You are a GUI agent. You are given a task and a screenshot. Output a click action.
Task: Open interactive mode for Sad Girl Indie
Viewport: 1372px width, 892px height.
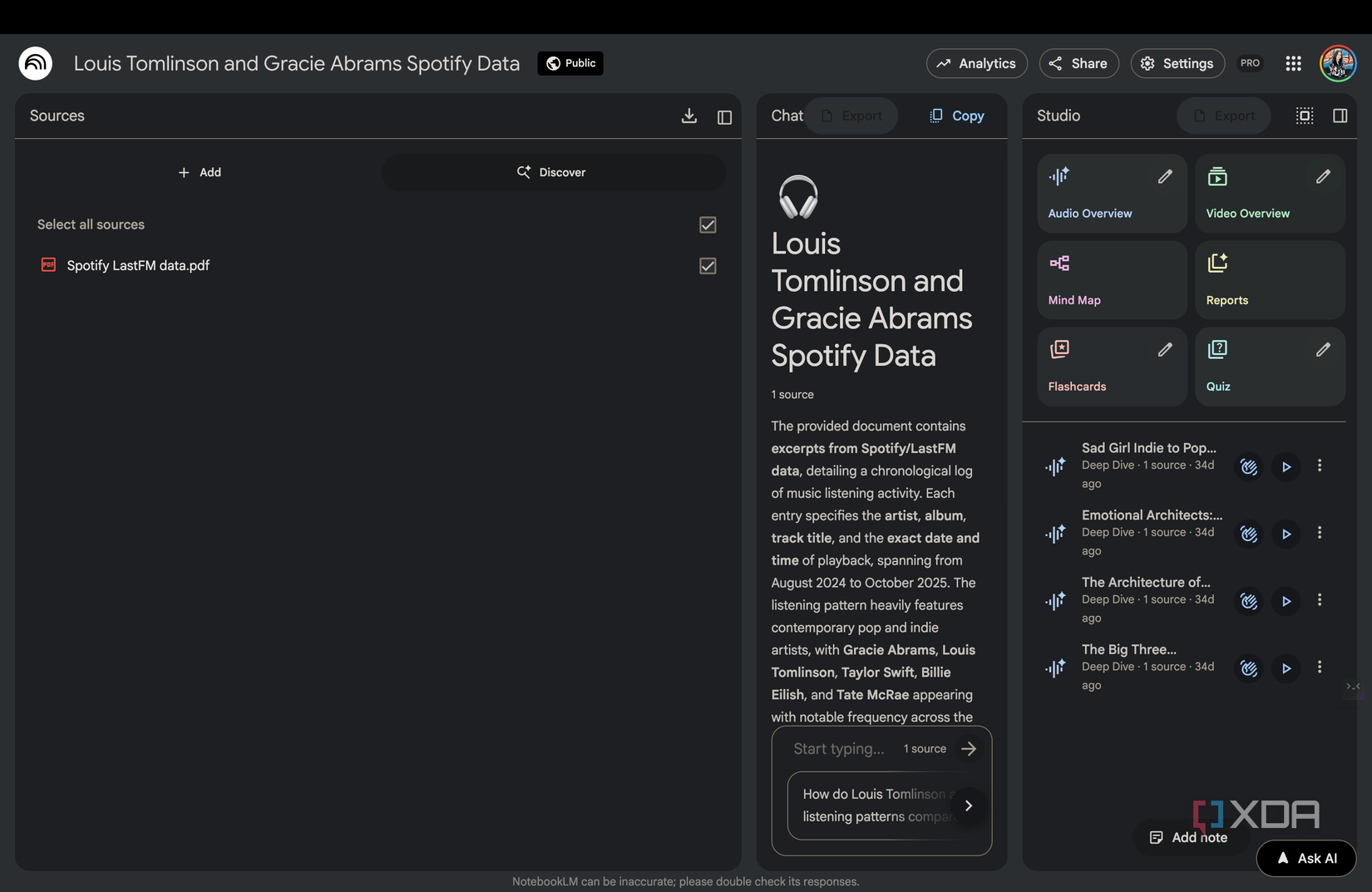tap(1248, 466)
